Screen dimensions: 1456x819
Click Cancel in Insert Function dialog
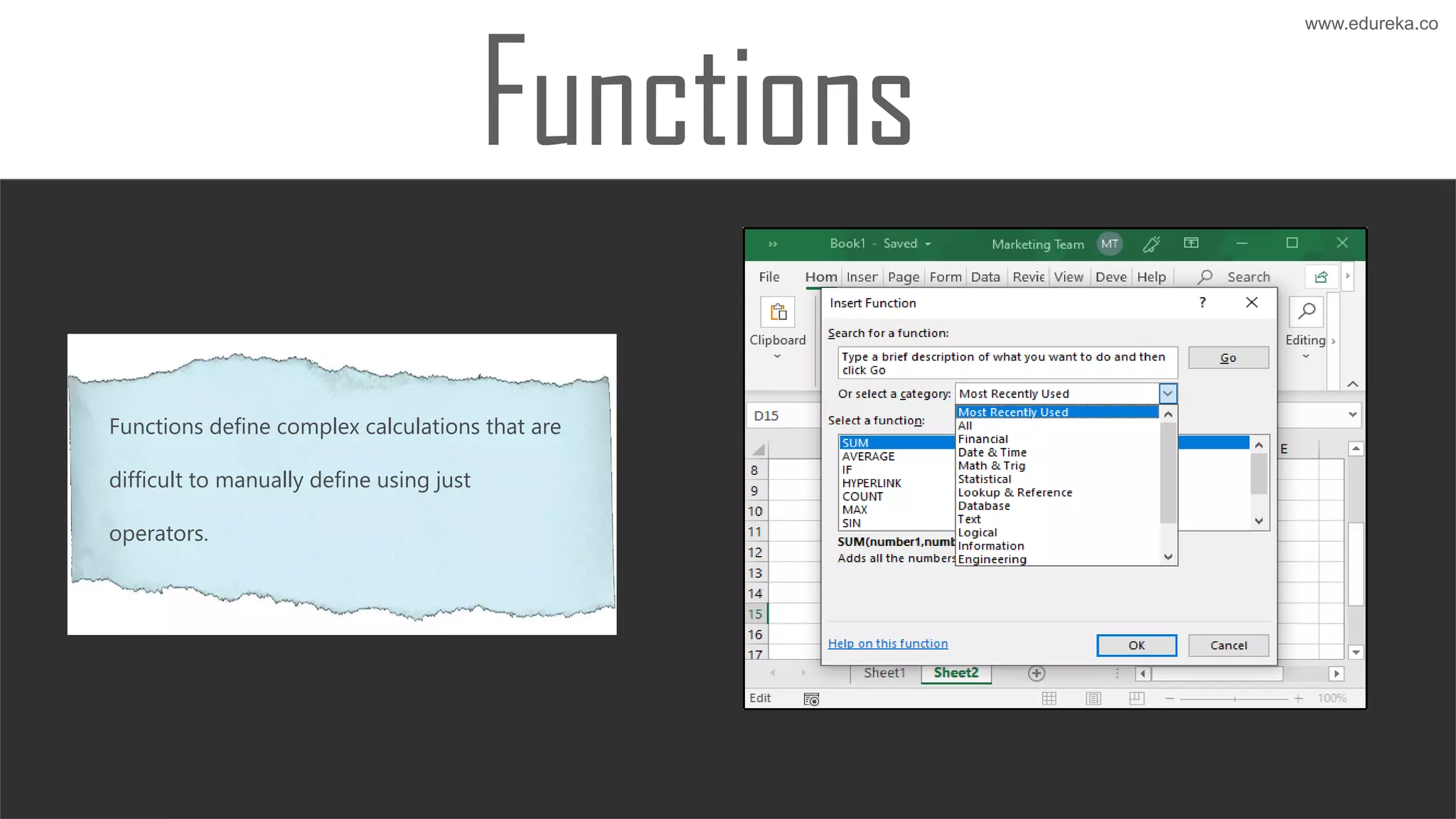pos(1228,645)
